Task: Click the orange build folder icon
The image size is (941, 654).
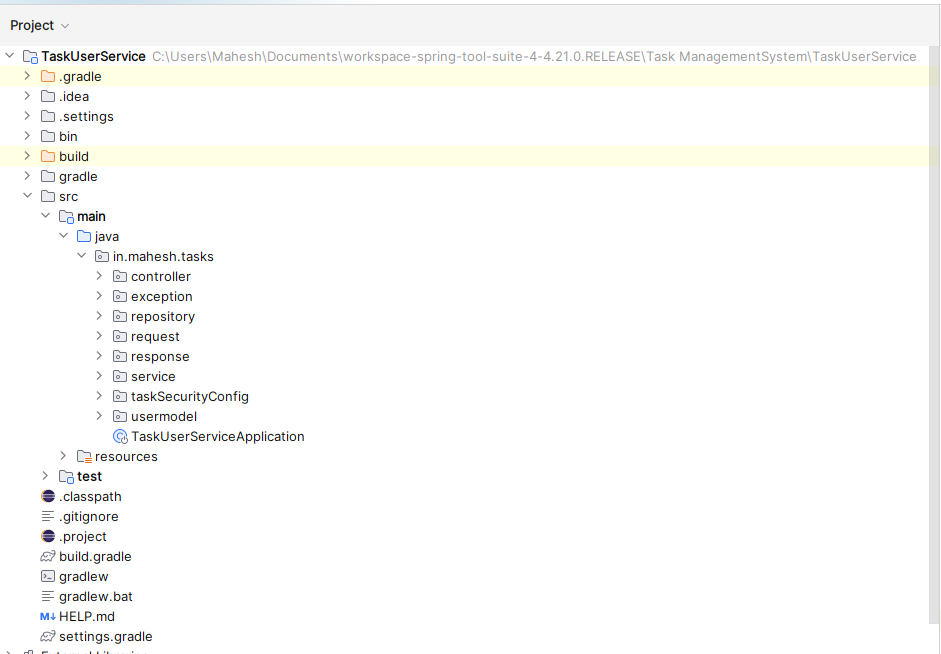Action: click(48, 157)
